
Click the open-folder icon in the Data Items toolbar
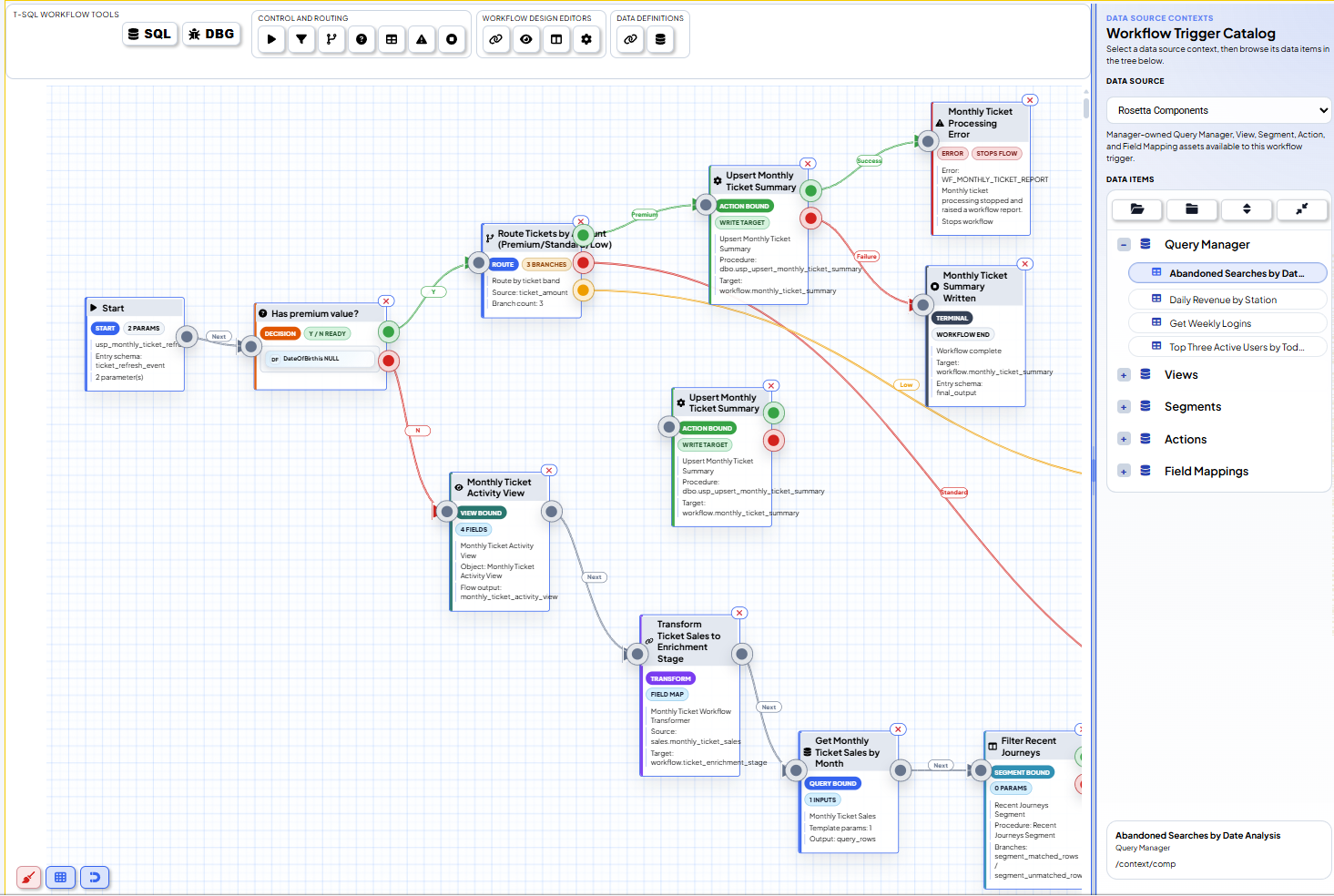[1136, 209]
